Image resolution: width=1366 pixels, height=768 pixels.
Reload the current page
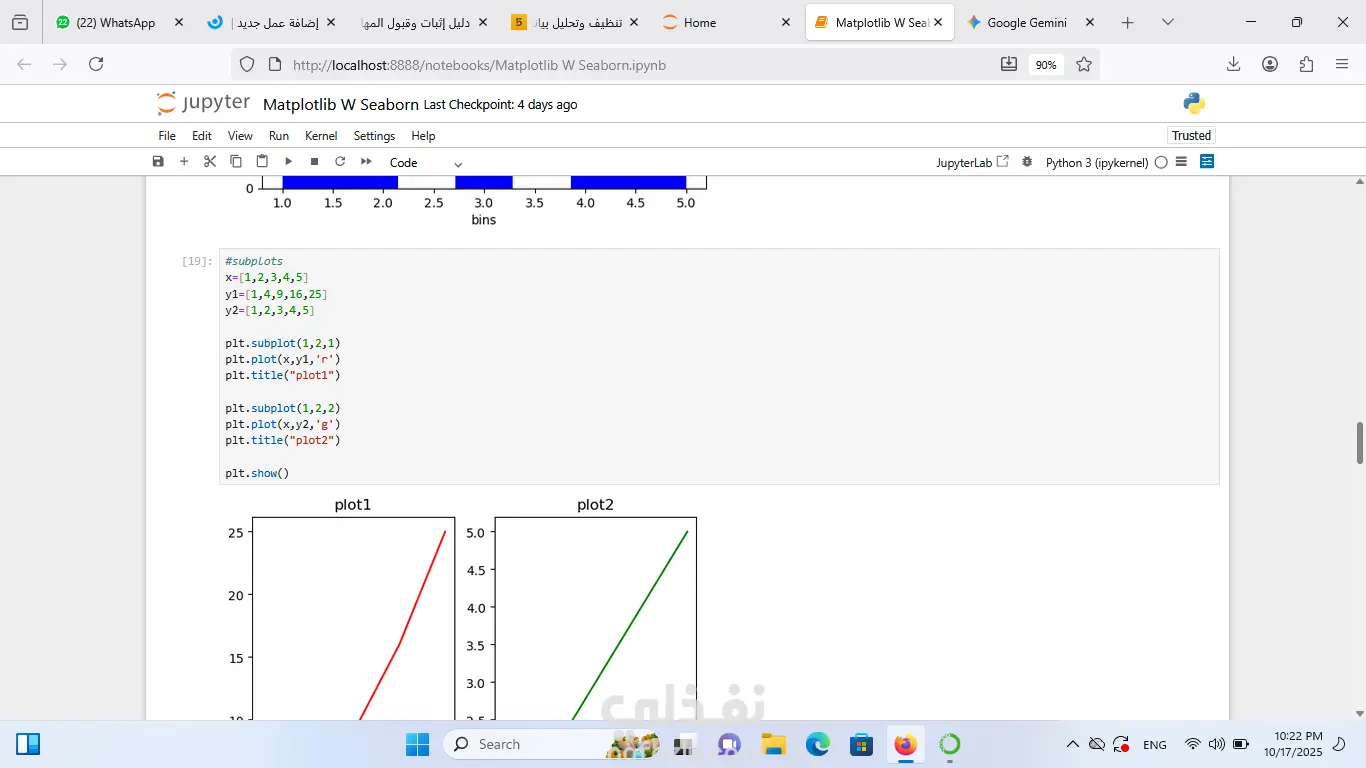(96, 64)
